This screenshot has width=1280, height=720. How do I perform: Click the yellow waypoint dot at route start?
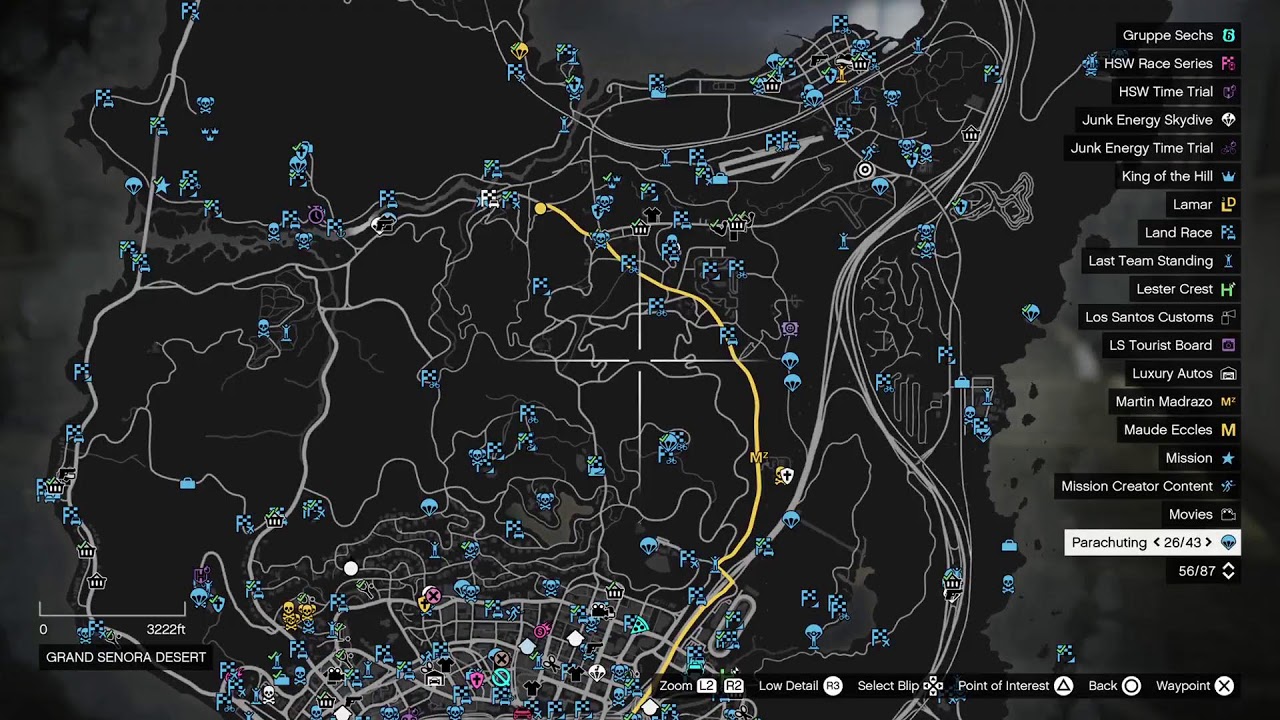point(541,209)
